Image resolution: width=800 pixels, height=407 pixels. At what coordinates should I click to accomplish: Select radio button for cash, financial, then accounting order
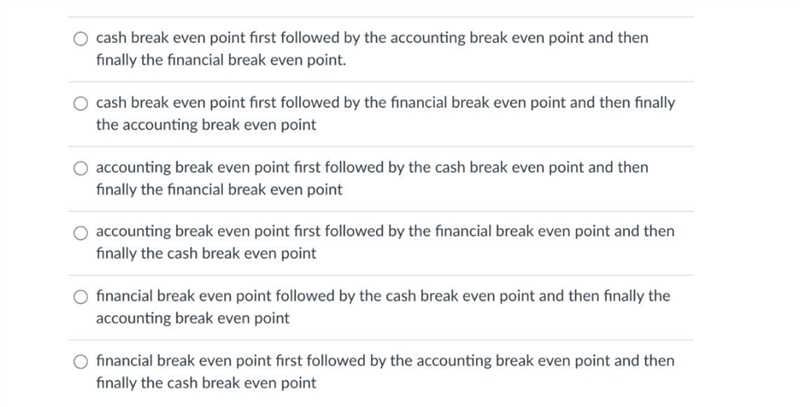[81, 104]
